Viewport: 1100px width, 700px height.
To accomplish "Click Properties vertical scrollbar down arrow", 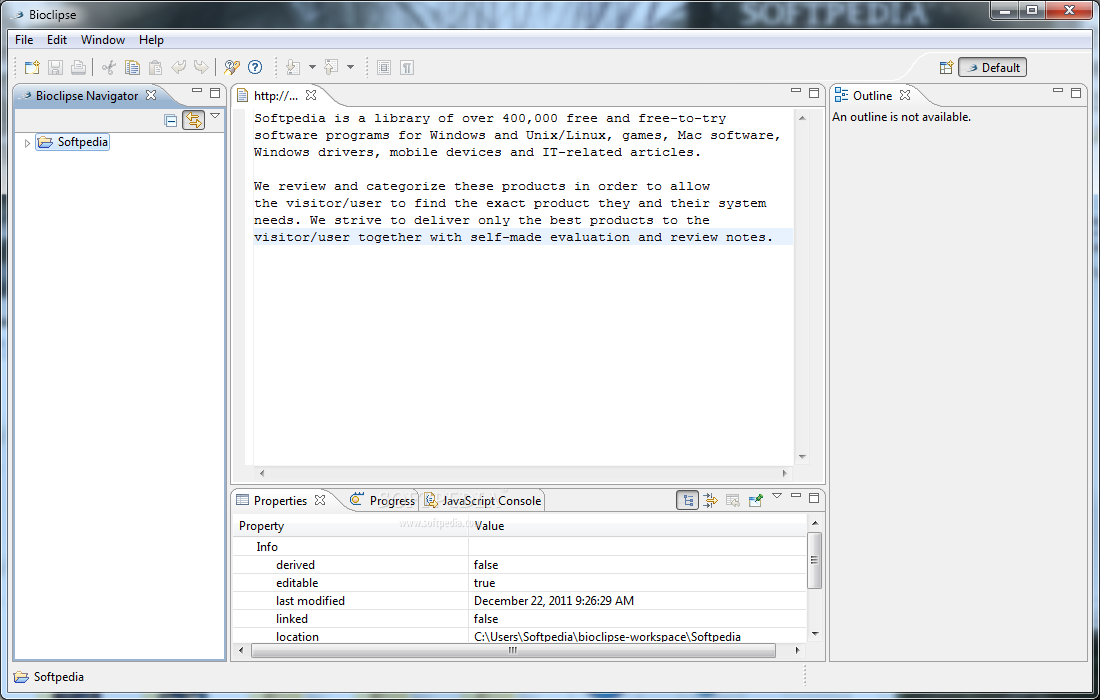I will coord(814,633).
